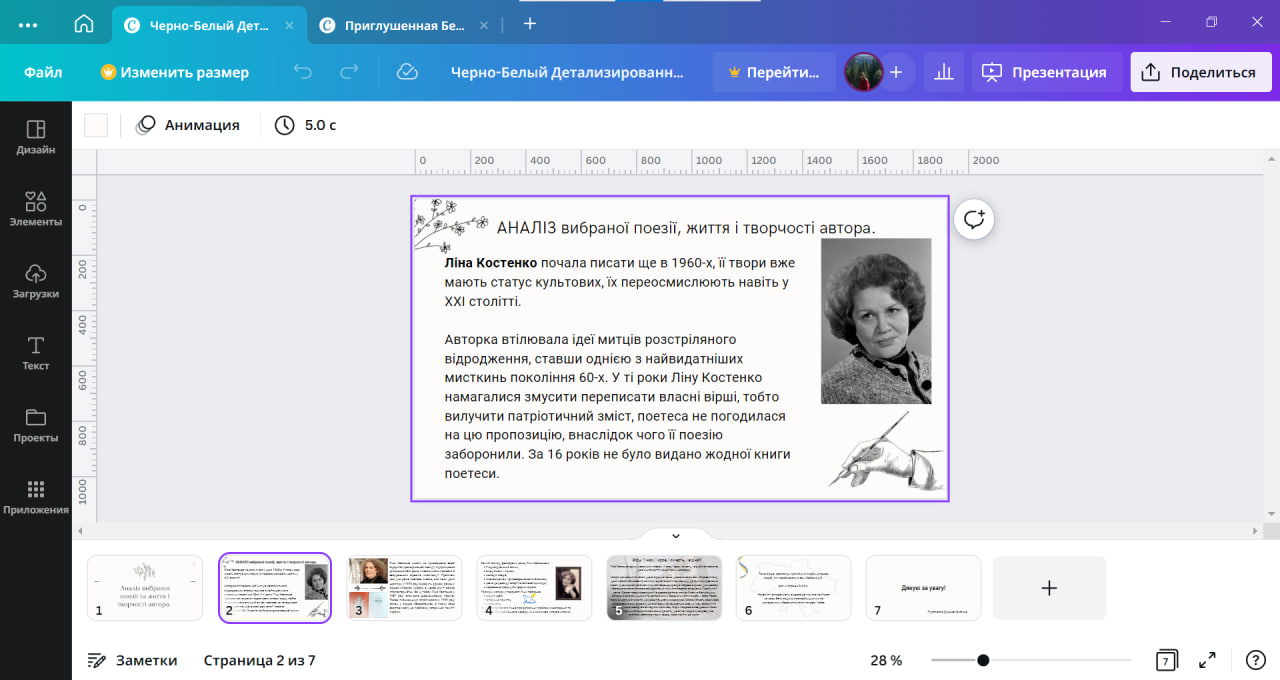This screenshot has height=680, width=1280.
Task: Toggle fullscreen with the expand arrows icon
Action: (x=1207, y=660)
